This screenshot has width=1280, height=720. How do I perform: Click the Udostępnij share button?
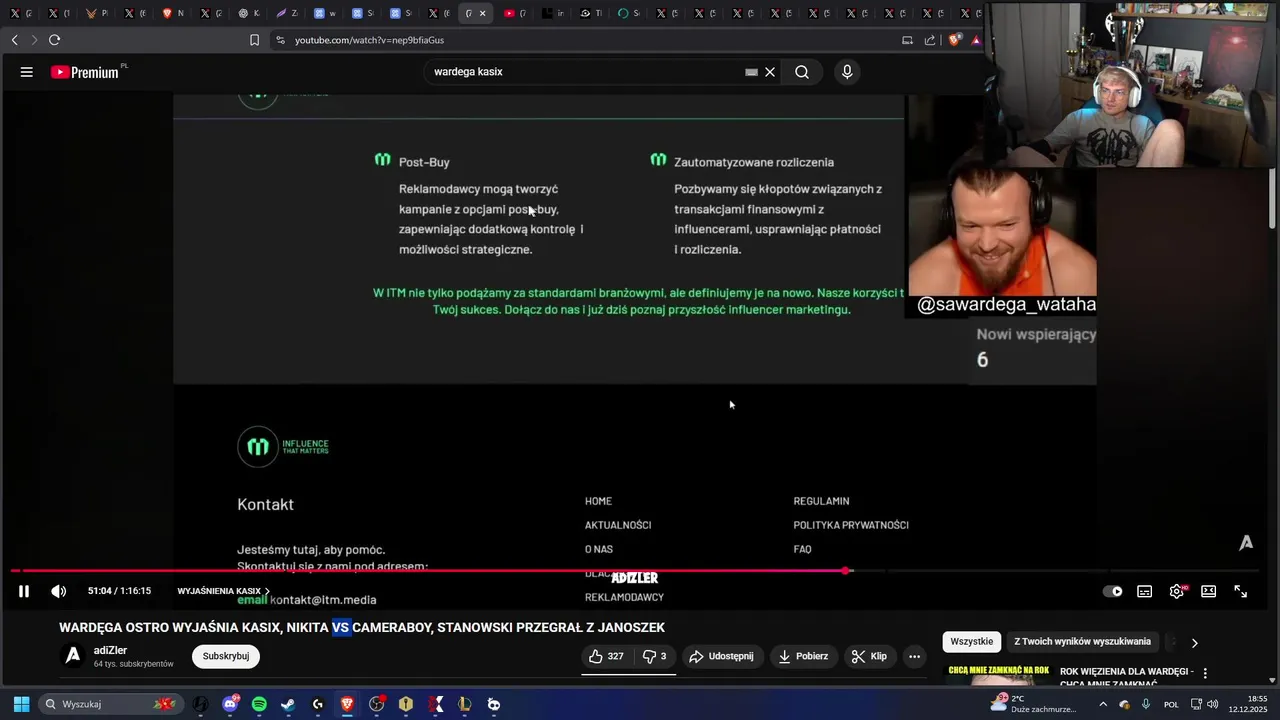pos(722,656)
